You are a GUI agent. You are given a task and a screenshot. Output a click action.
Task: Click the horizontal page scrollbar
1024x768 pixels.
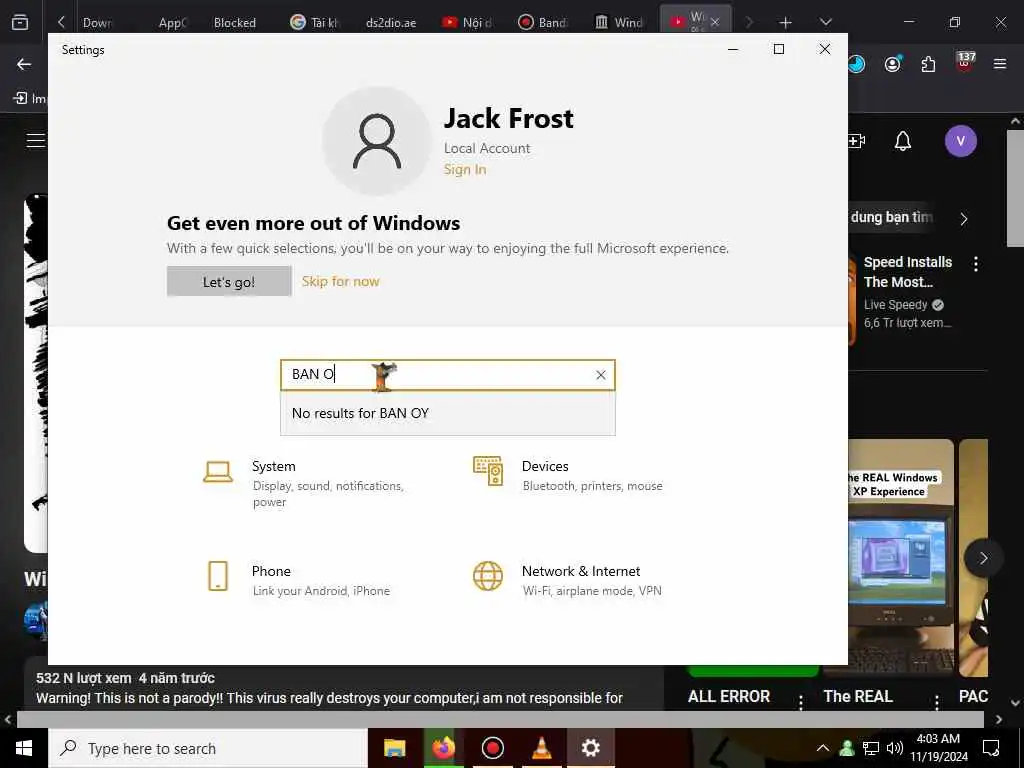(x=500, y=720)
